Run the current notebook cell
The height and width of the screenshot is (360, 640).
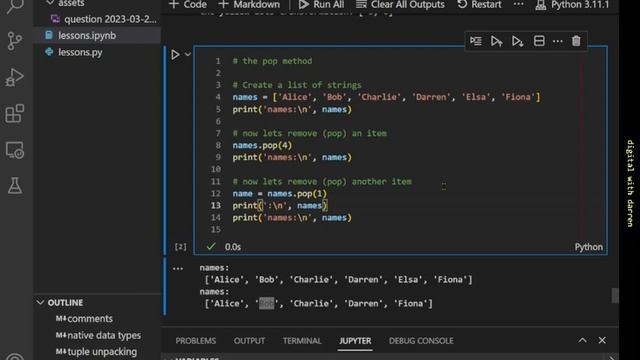(x=175, y=54)
